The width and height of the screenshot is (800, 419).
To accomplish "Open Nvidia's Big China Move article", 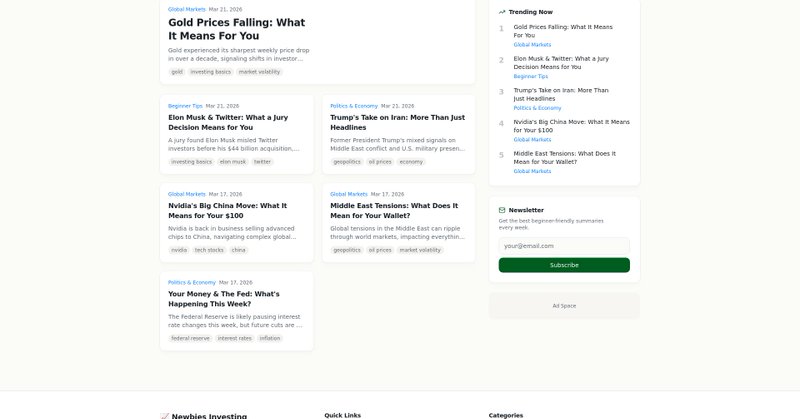I will coord(227,210).
